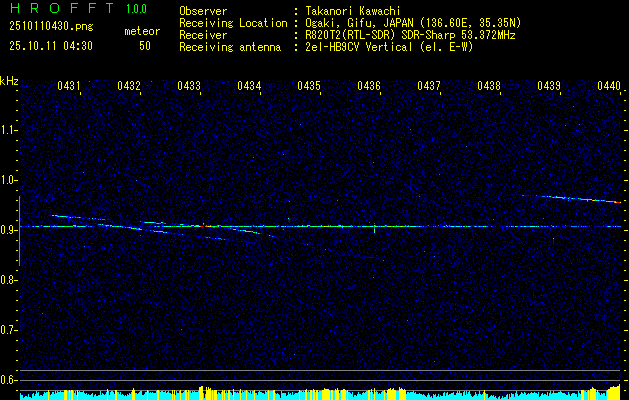Click the 0434 time marker
This screenshot has width=629, height=400.
(x=249, y=86)
